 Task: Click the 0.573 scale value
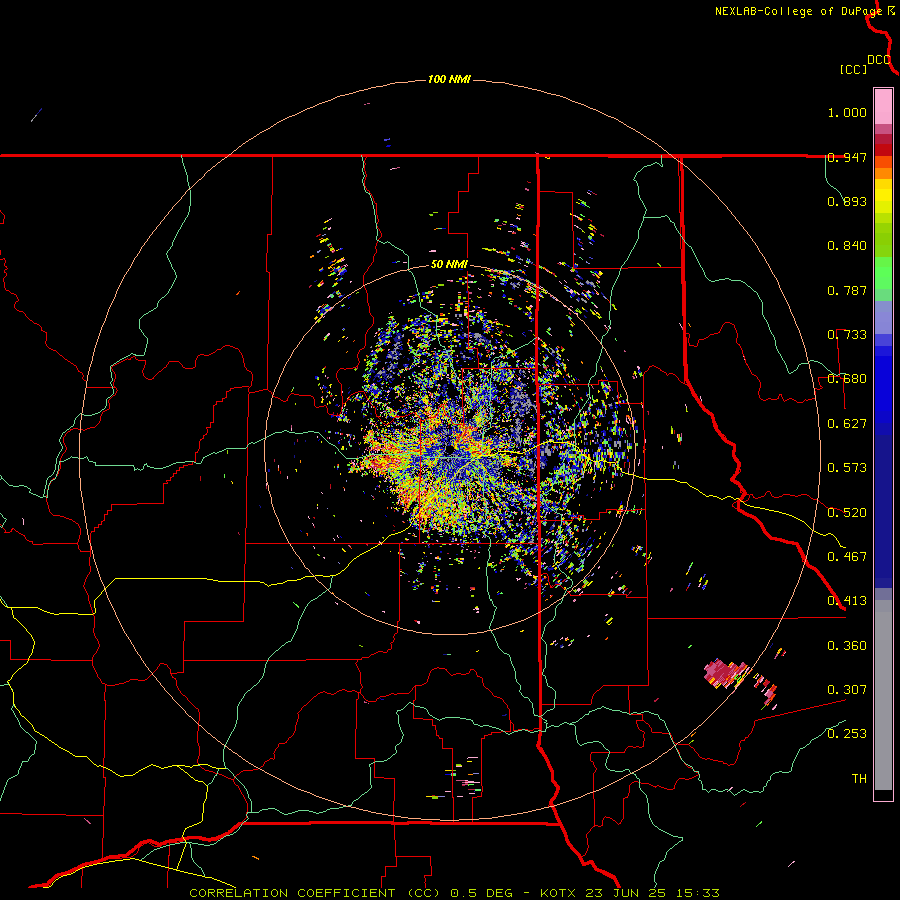pyautogui.click(x=847, y=468)
